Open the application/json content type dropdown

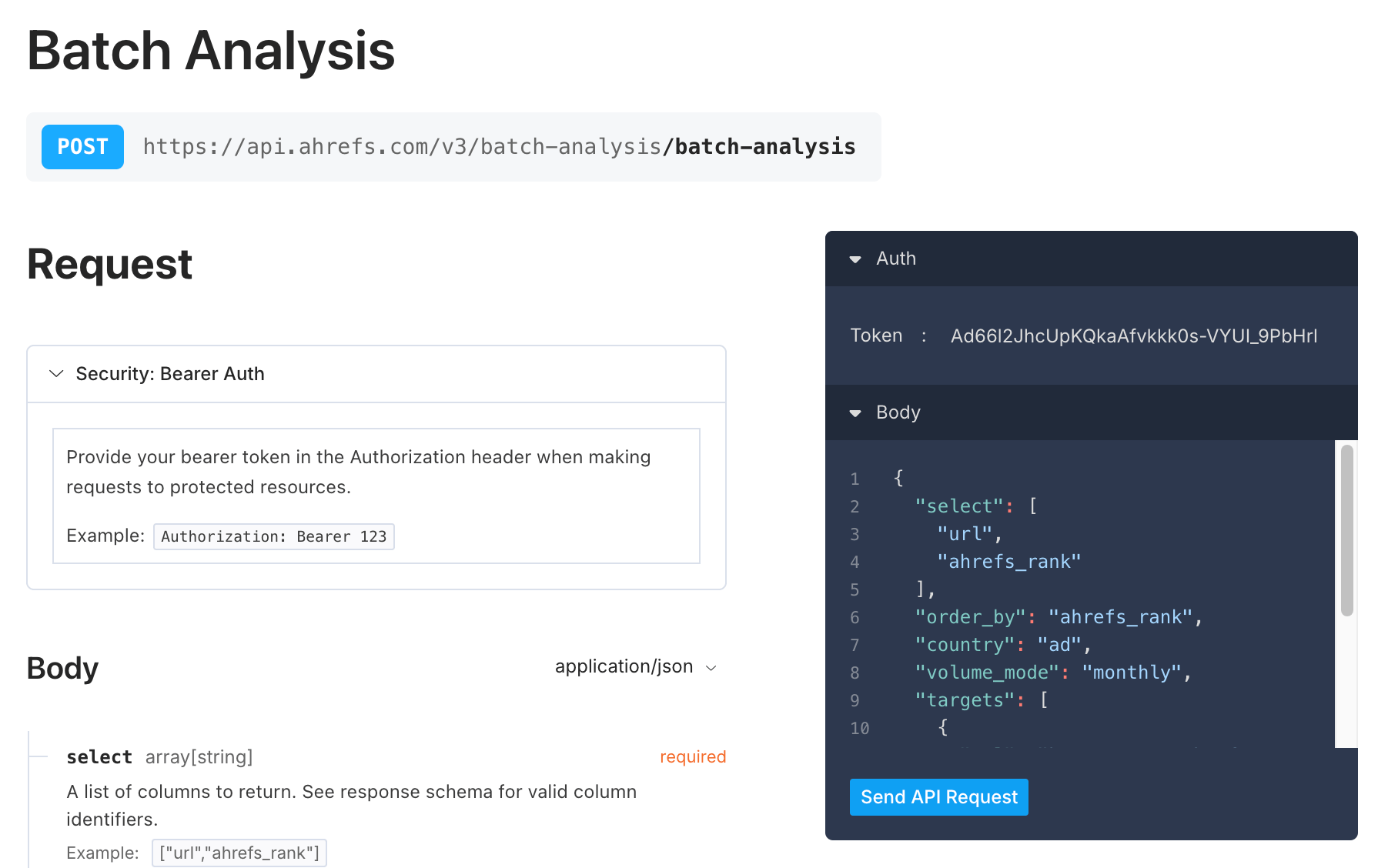coord(635,666)
